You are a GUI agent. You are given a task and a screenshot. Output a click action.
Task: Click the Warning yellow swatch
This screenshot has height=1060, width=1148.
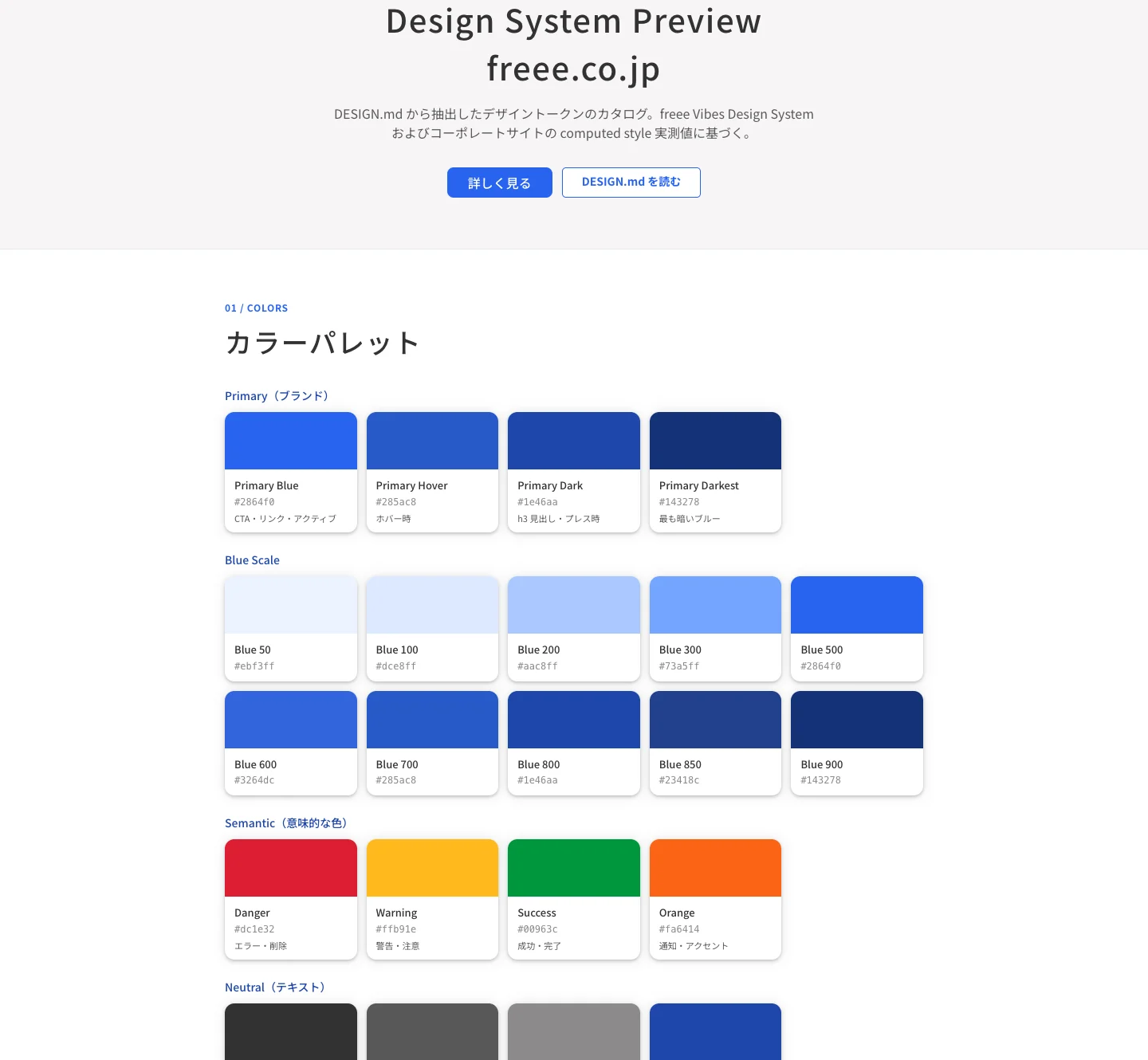pyautogui.click(x=432, y=899)
